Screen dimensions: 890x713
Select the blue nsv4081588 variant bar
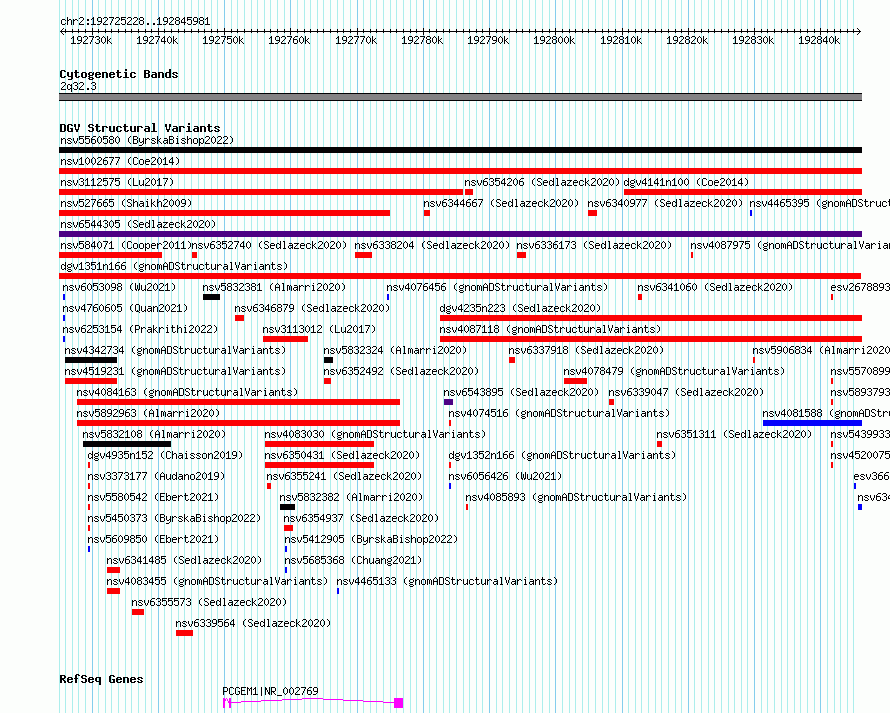click(812, 423)
